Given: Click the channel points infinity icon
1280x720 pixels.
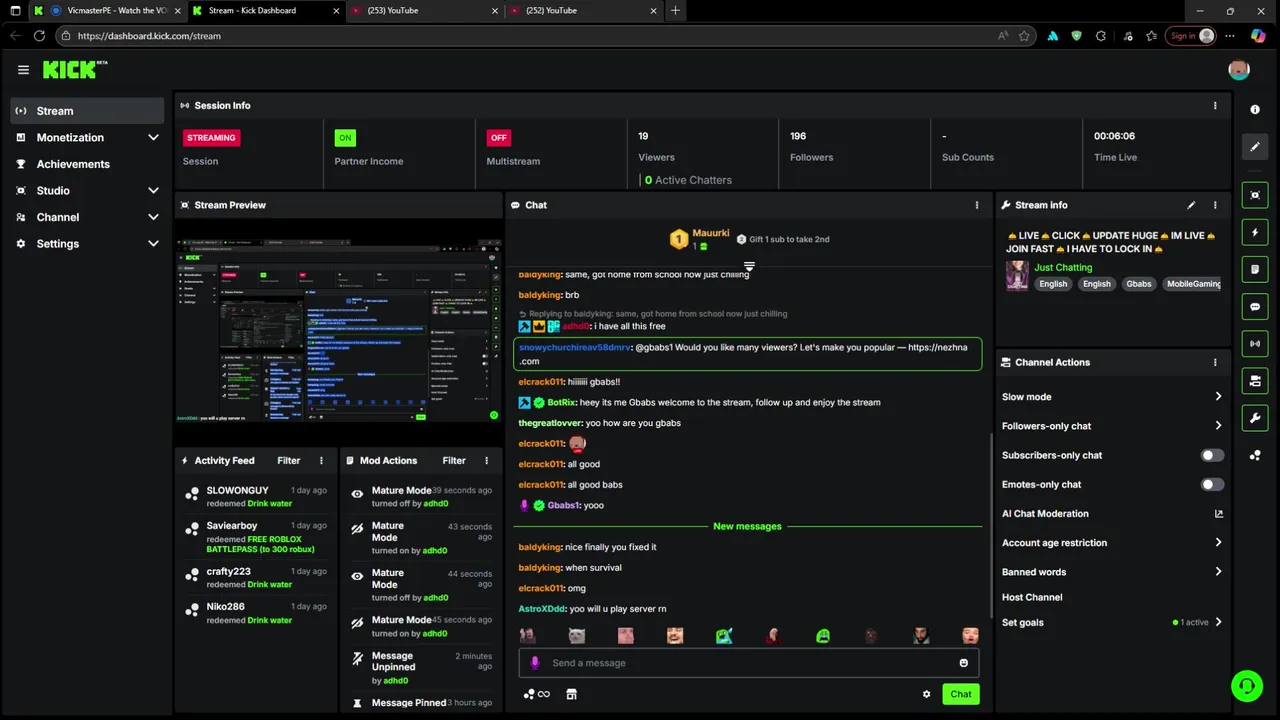Looking at the screenshot, I should tap(537, 694).
